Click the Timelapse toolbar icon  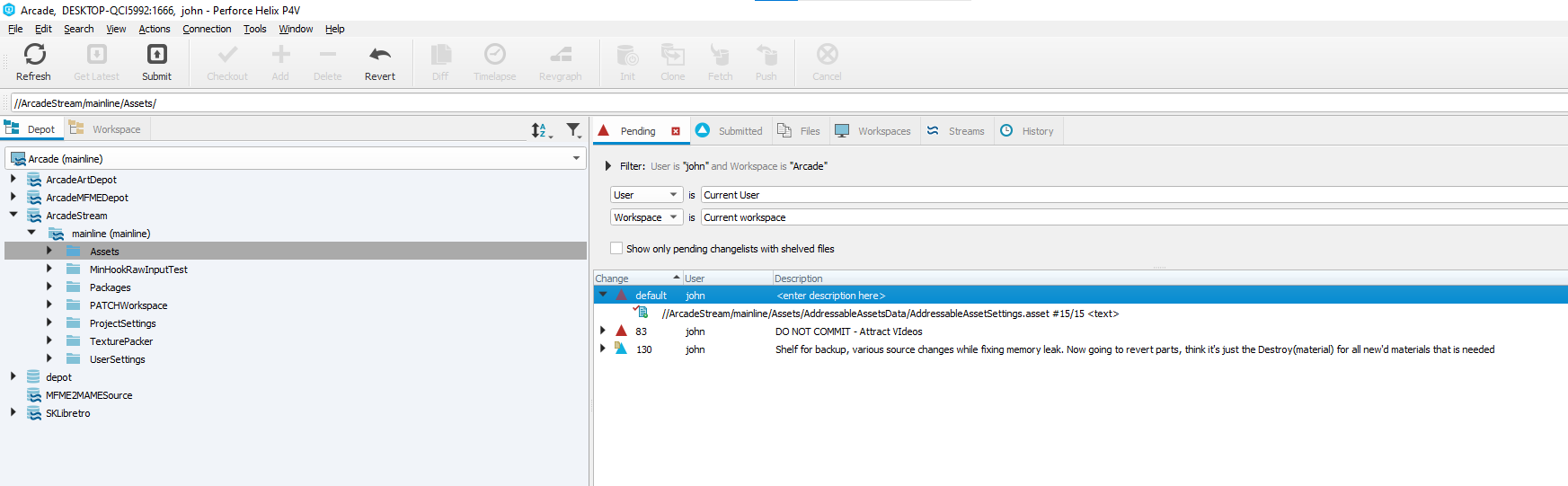coord(494,56)
